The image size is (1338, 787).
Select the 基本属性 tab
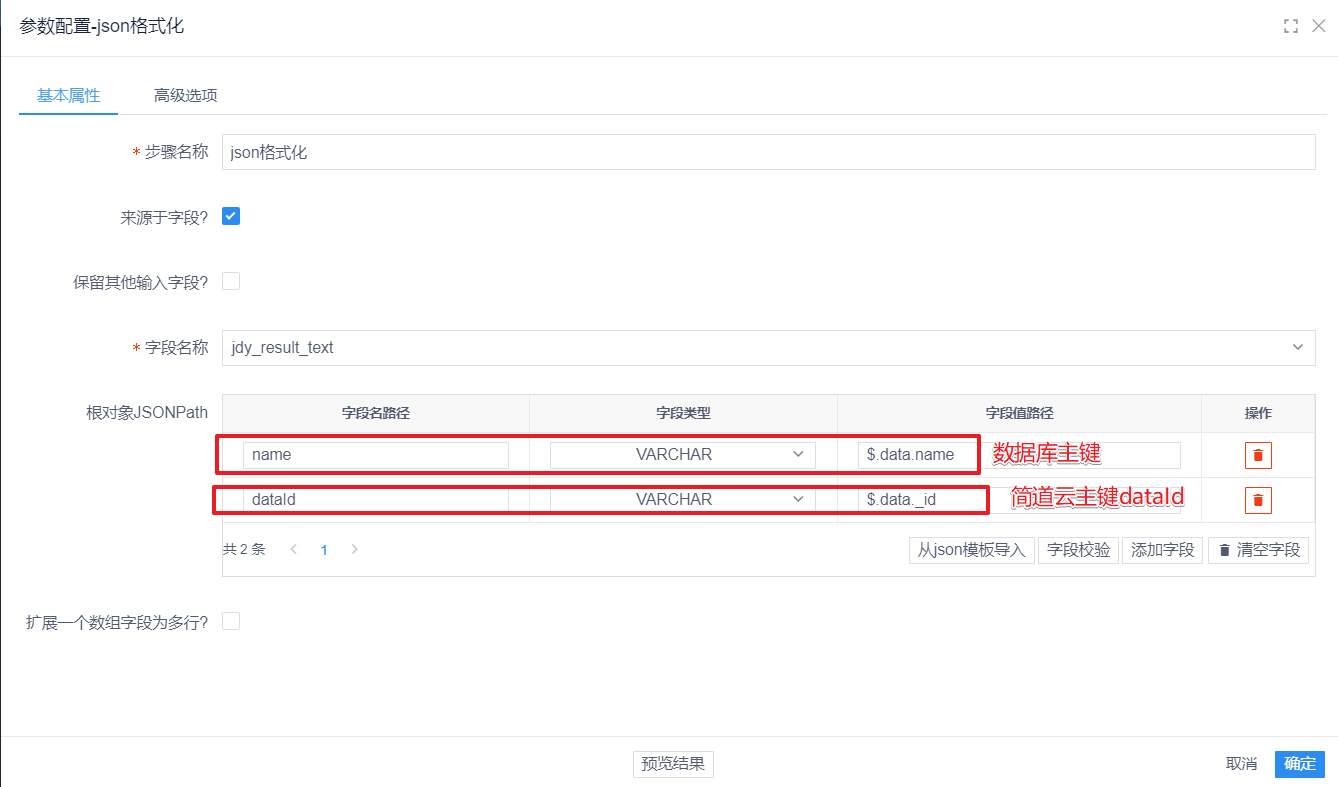tap(69, 96)
